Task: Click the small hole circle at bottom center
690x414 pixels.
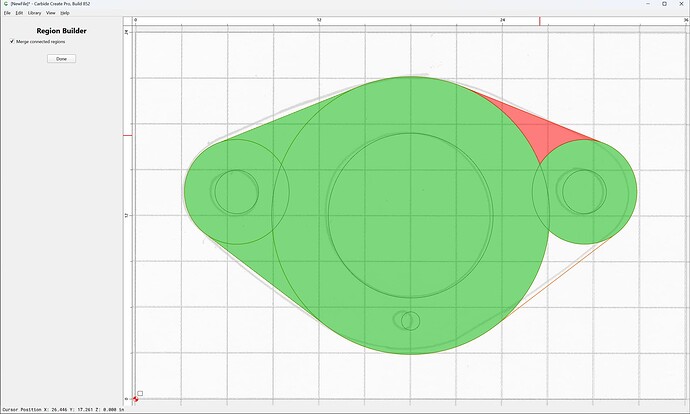Action: click(x=411, y=321)
